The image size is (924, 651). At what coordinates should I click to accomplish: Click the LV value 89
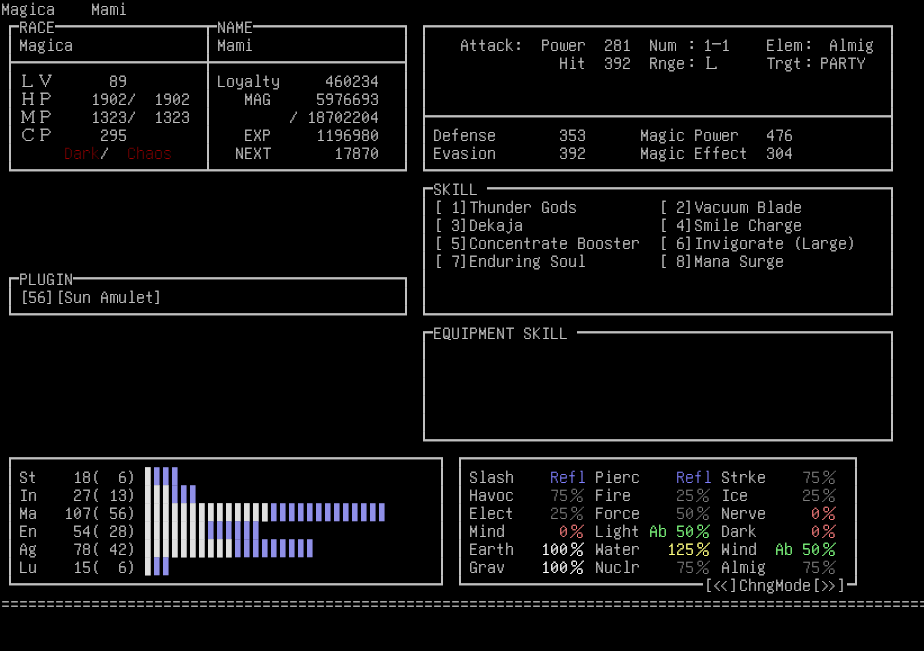point(118,81)
